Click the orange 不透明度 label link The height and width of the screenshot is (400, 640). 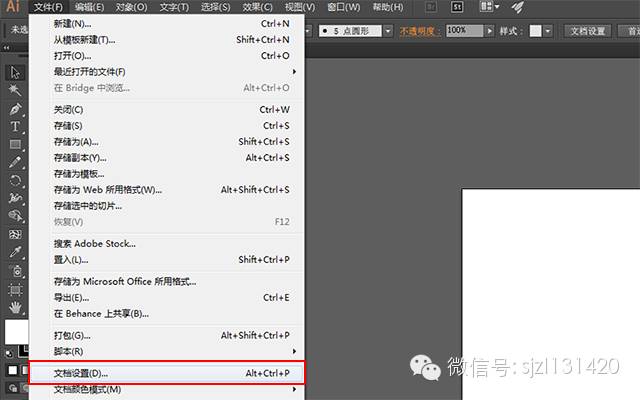tap(420, 31)
